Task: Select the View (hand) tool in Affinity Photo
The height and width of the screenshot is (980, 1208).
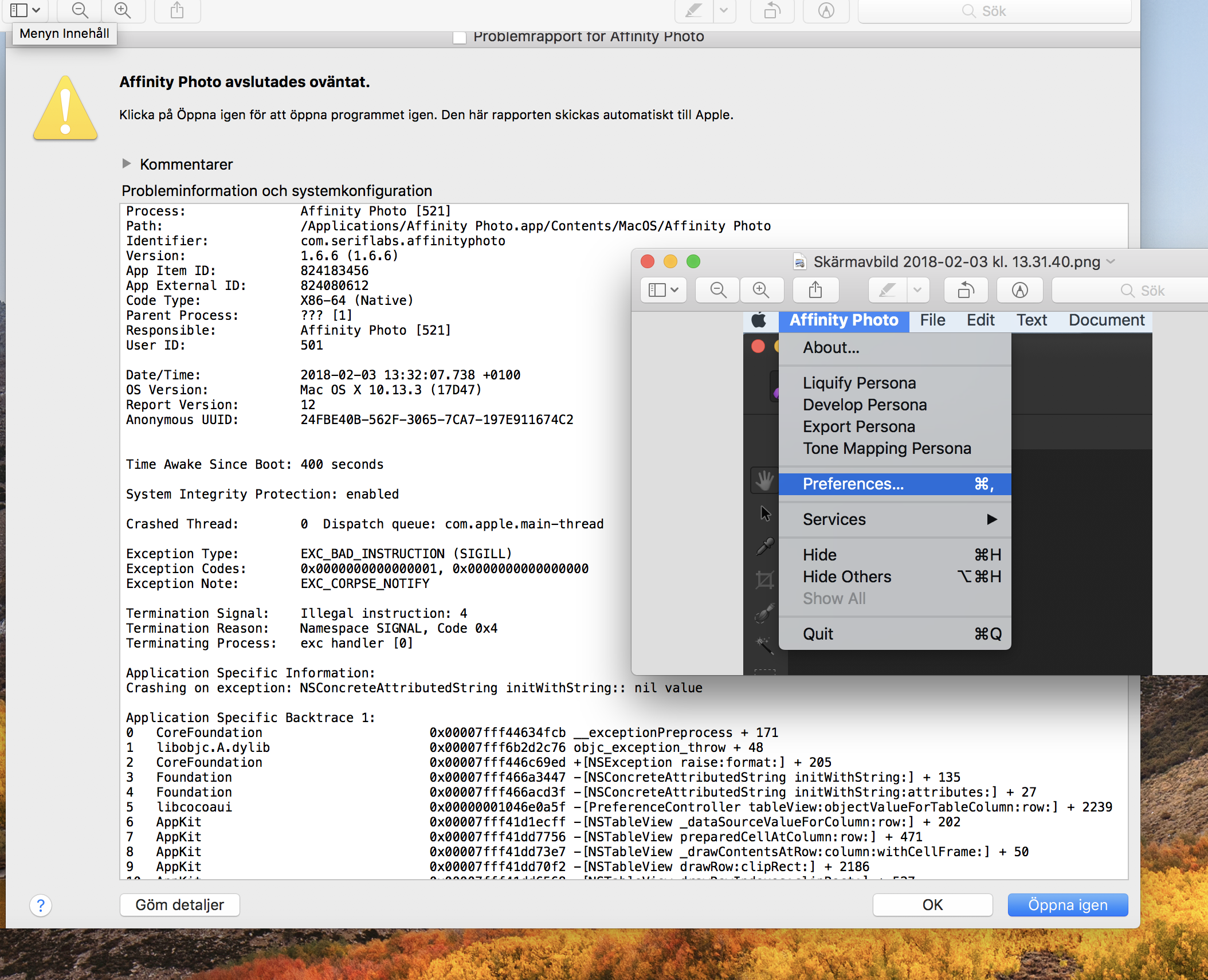Action: tap(764, 480)
